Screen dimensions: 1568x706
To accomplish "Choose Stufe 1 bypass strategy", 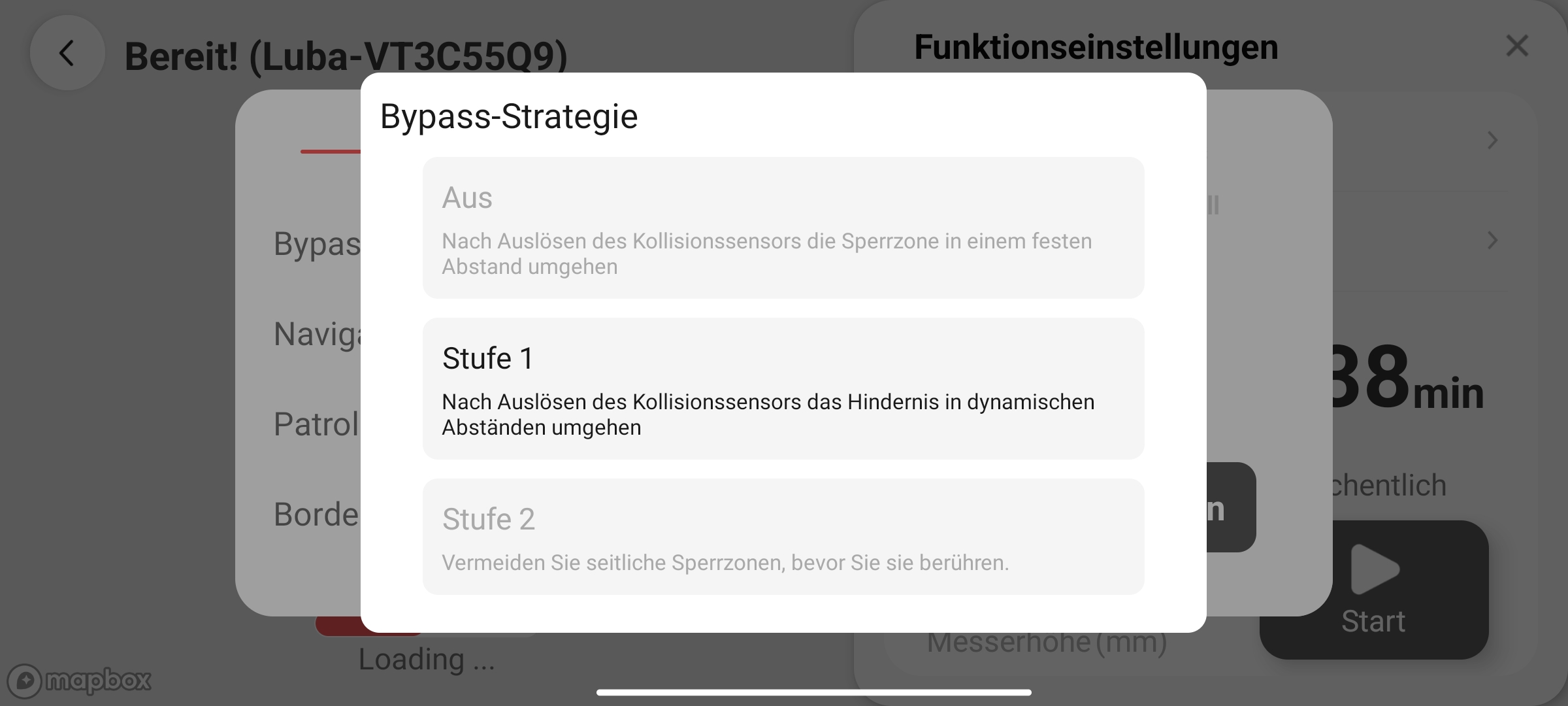I will 783,388.
